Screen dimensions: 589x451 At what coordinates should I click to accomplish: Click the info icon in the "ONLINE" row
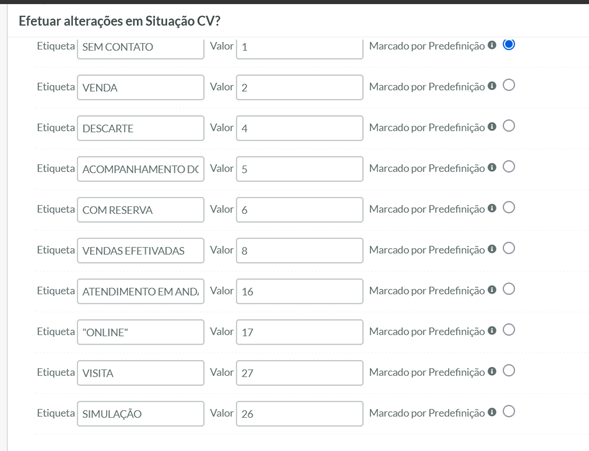pos(492,330)
